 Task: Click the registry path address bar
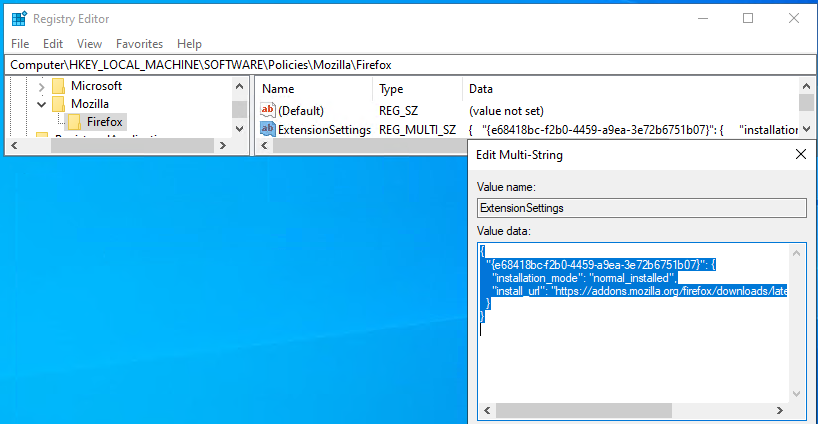point(410,65)
